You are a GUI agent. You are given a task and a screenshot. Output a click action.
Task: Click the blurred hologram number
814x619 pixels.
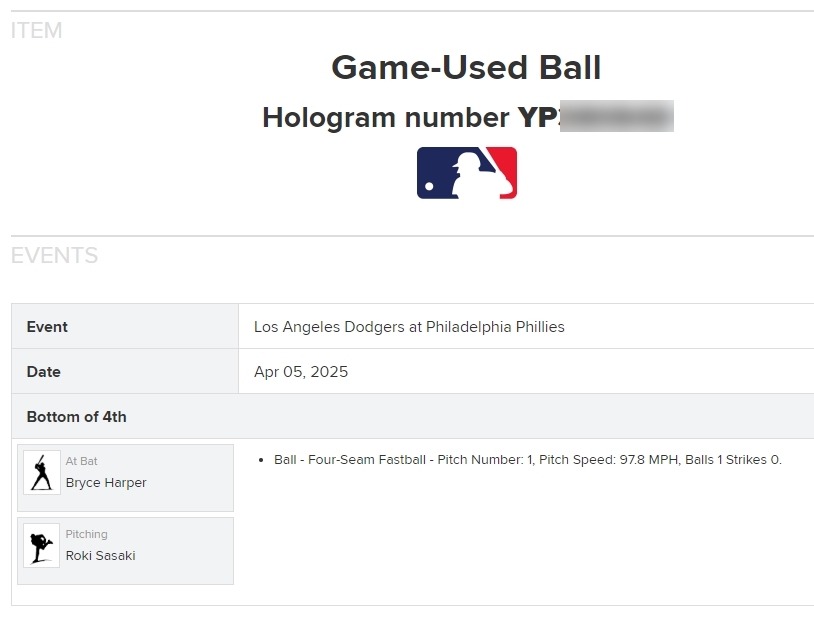[616, 118]
